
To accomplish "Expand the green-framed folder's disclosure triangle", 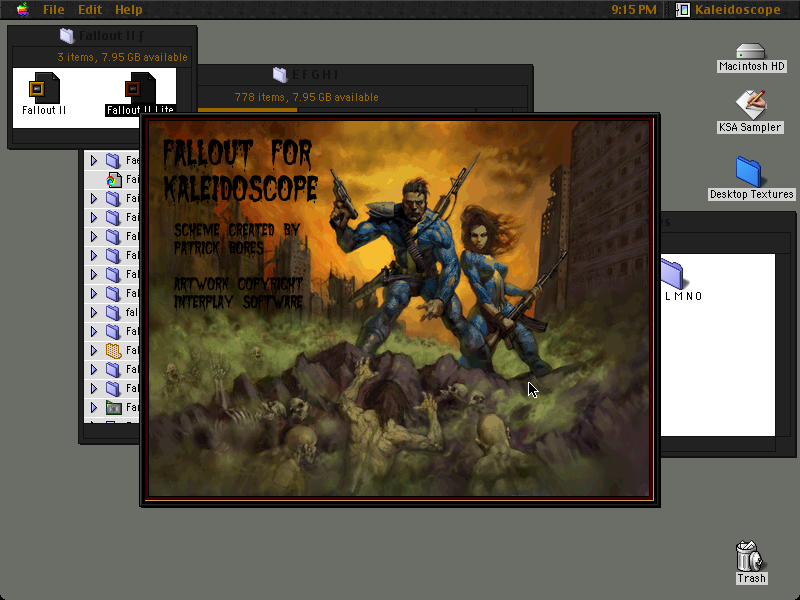I will tap(94, 408).
